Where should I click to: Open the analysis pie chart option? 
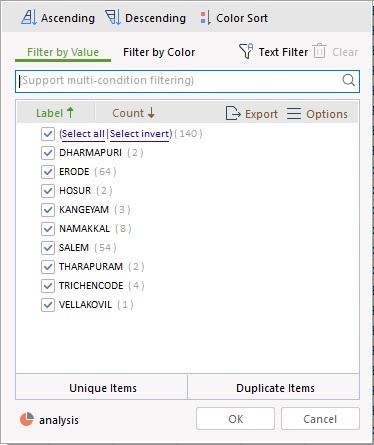(49, 420)
